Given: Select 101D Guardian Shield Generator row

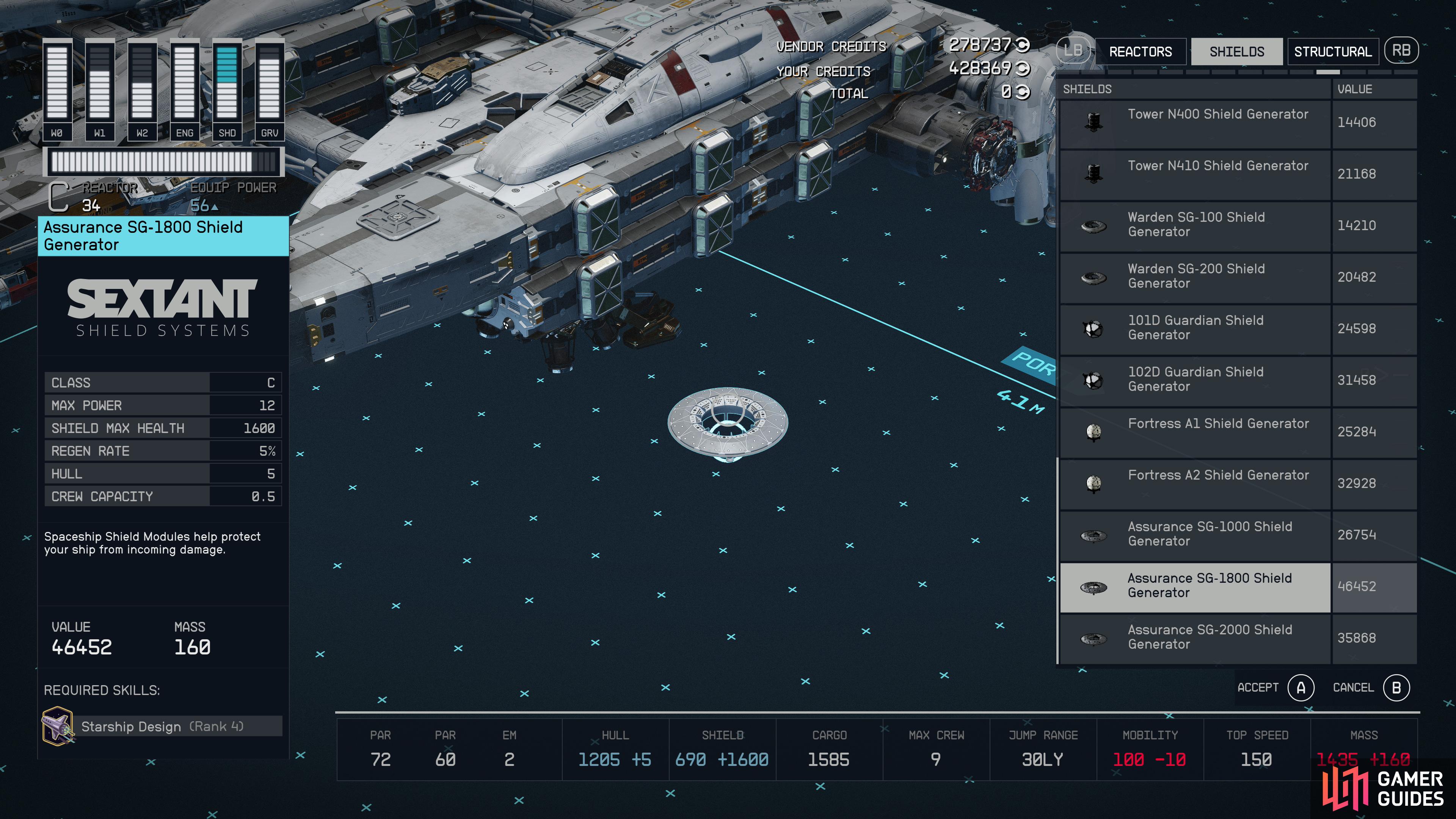Looking at the screenshot, I should point(1238,330).
